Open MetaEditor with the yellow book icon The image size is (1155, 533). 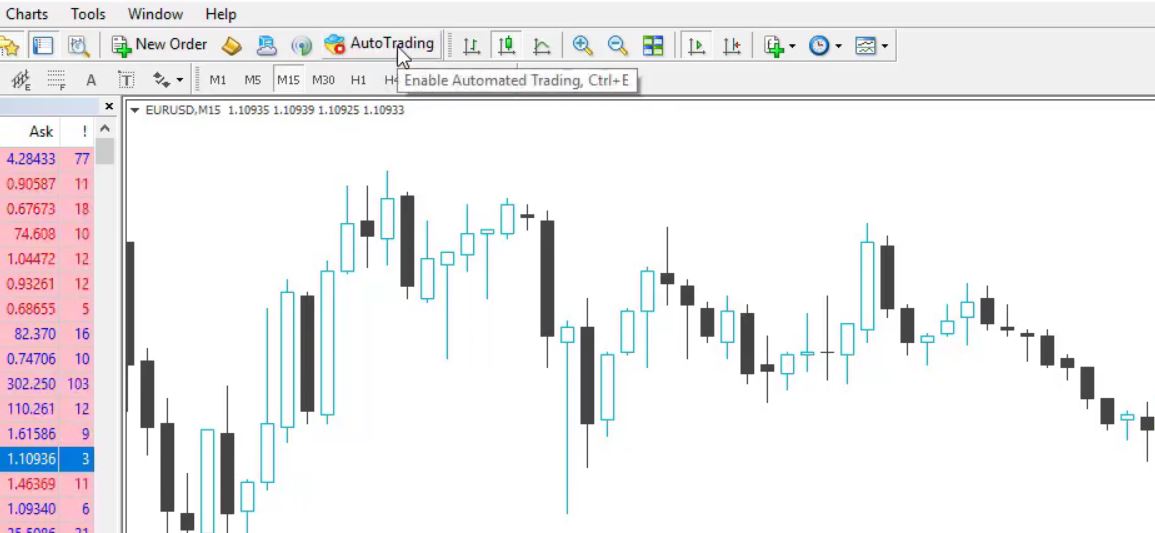pyautogui.click(x=232, y=46)
